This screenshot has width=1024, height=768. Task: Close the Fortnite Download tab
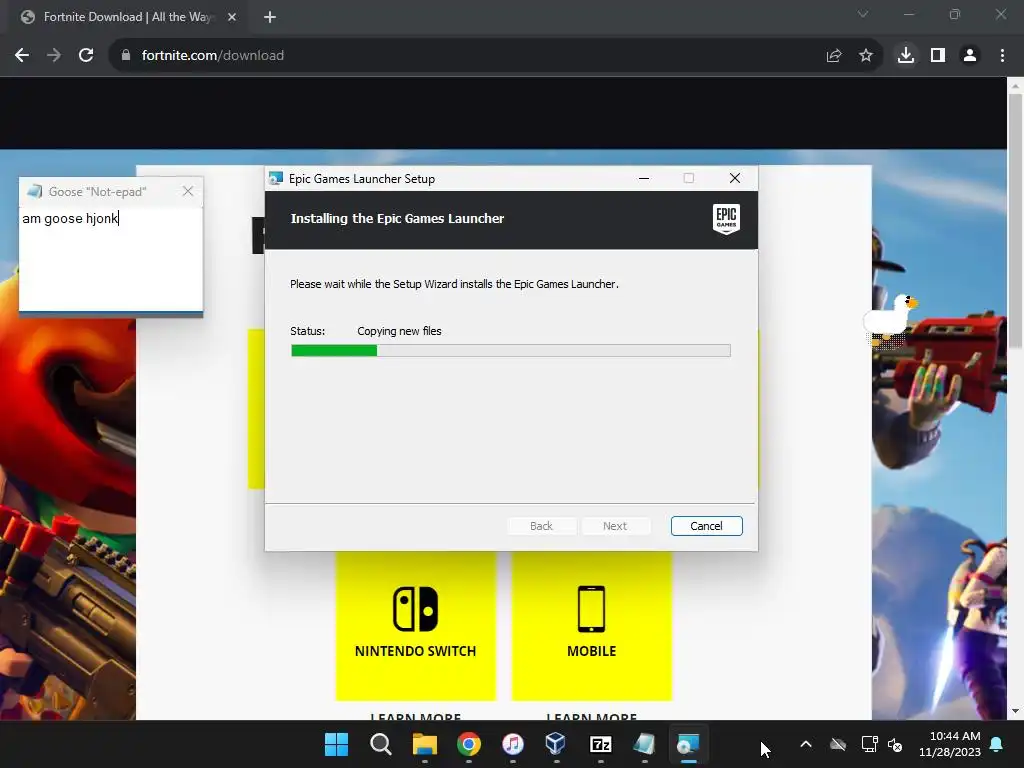232,18
